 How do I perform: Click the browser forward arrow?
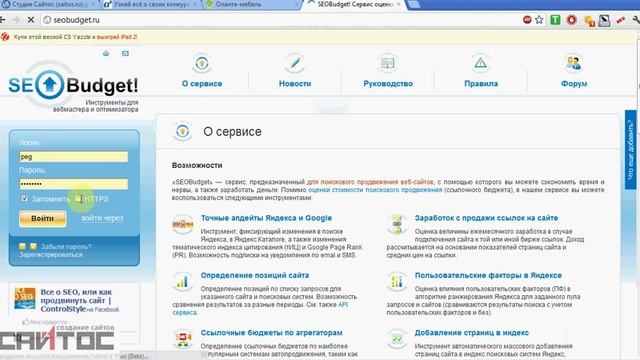[x=16, y=20]
